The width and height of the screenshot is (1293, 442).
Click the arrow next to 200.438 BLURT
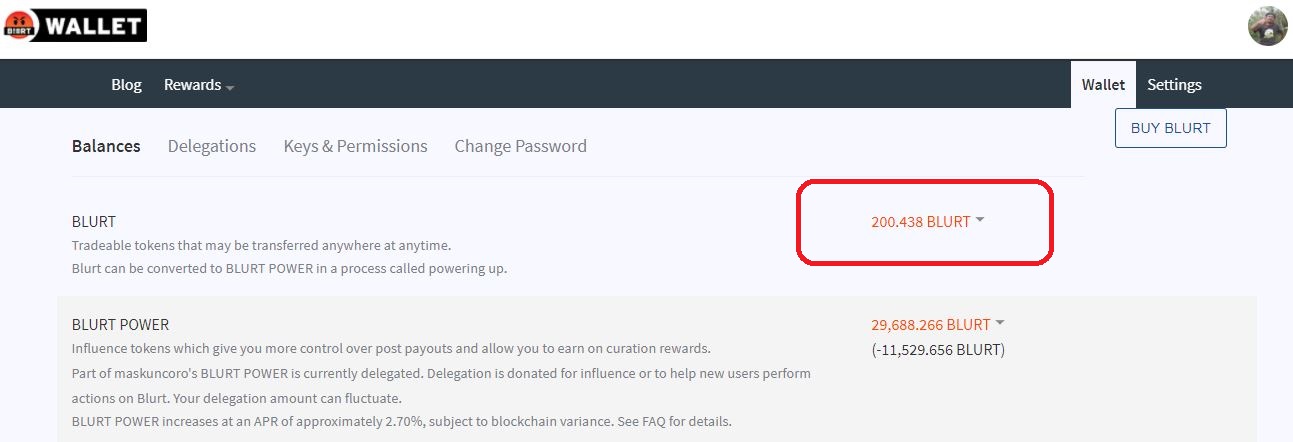pyautogui.click(x=980, y=221)
